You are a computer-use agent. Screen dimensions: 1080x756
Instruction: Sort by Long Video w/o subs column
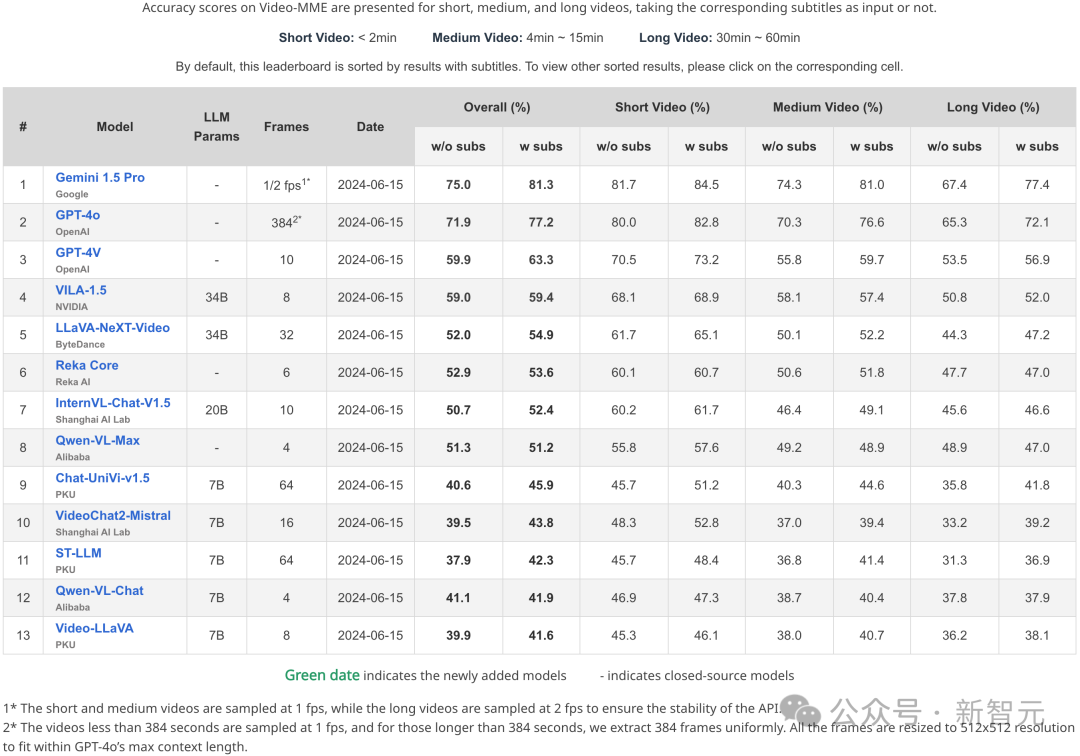point(954,147)
